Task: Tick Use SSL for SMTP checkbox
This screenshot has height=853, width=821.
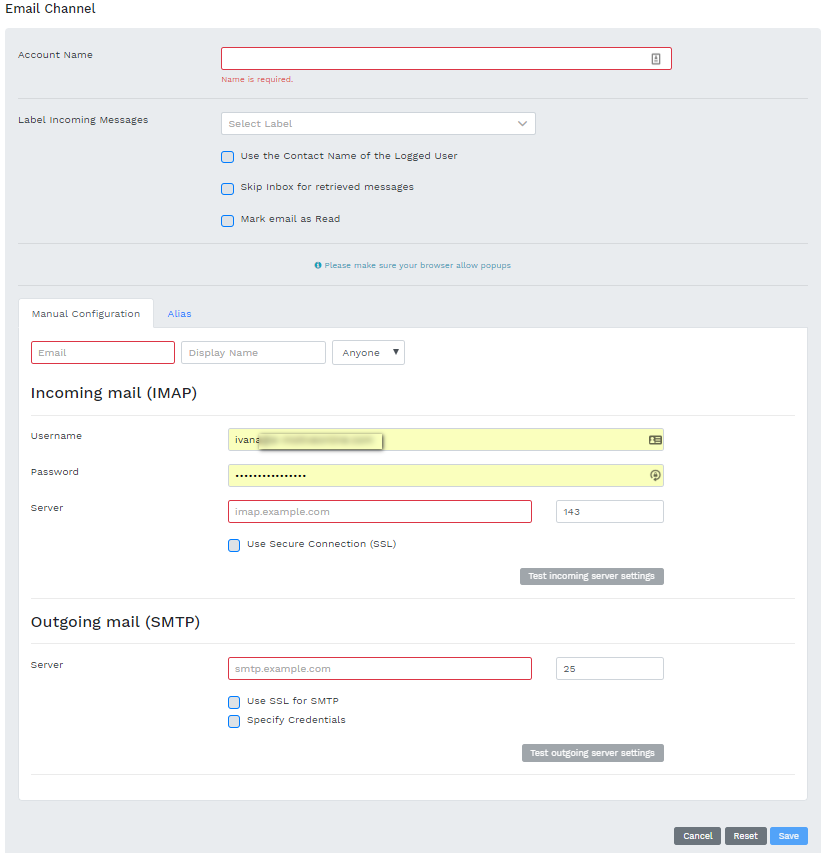Action: click(234, 702)
